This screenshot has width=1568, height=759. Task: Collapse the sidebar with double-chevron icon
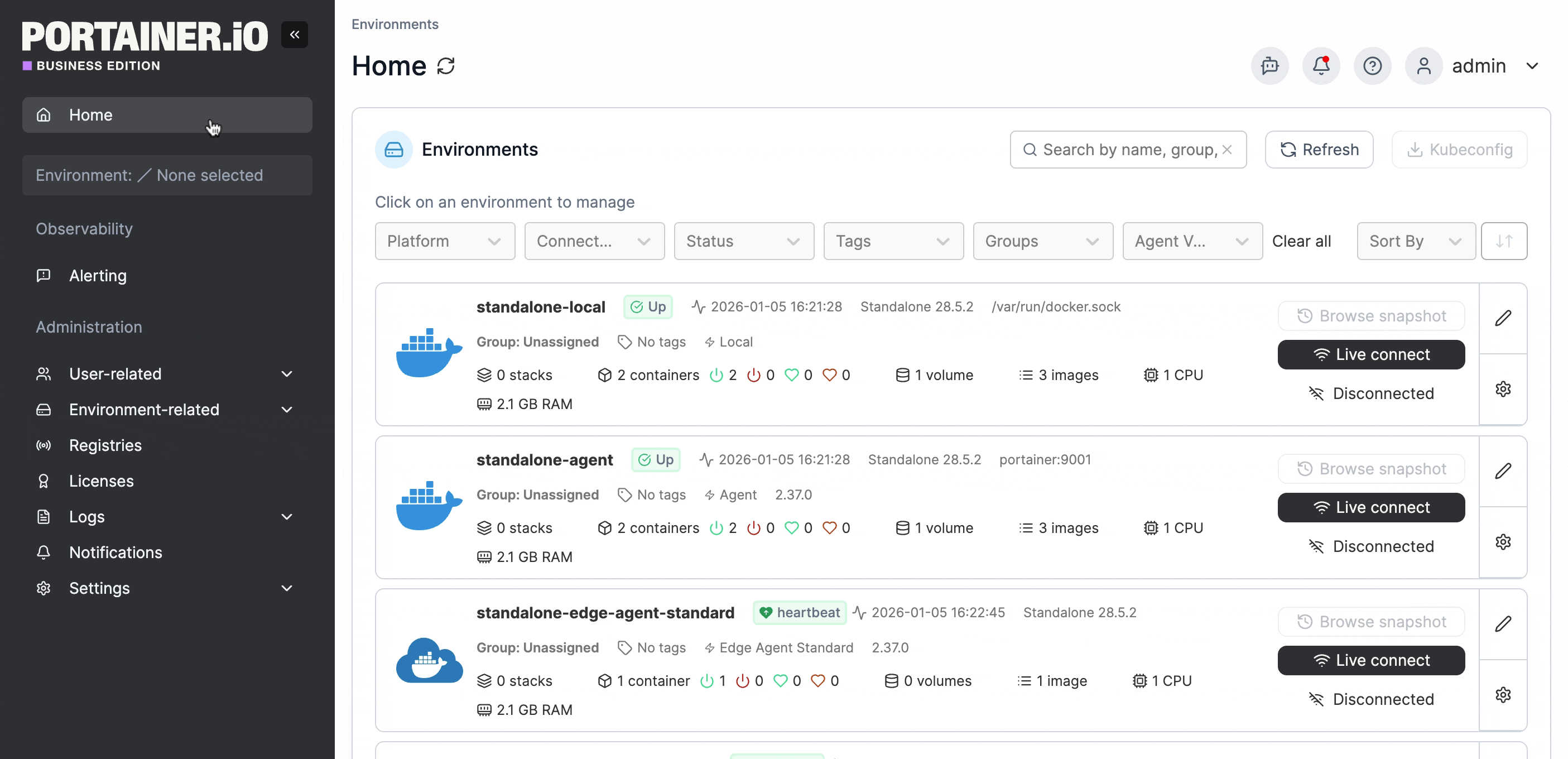coord(294,35)
